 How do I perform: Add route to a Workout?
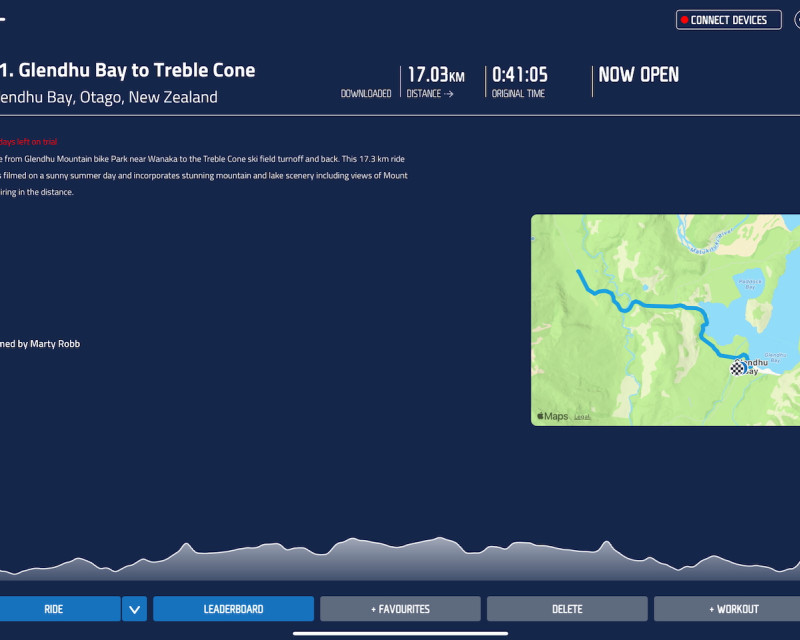733,609
